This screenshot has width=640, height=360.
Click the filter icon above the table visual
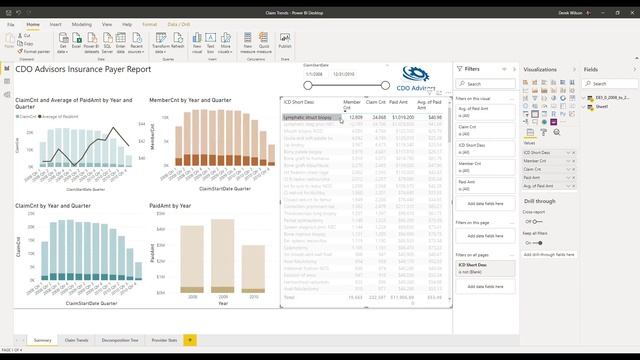tap(429, 93)
